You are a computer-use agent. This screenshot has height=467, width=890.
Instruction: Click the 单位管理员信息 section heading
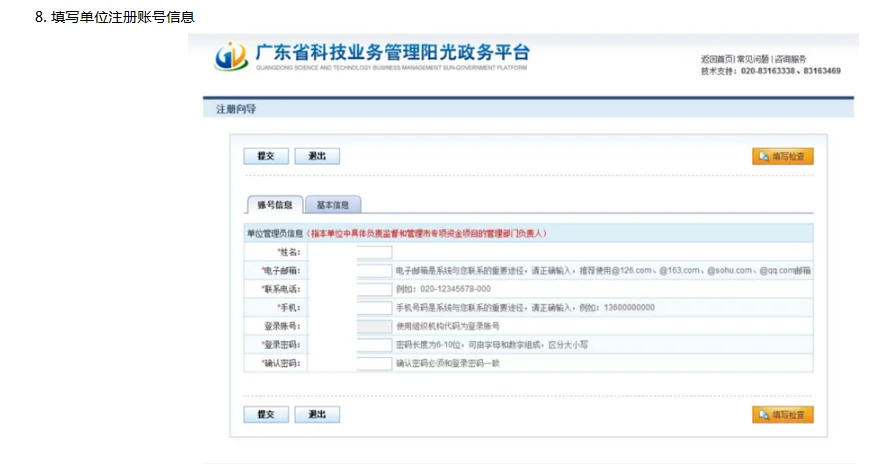click(275, 233)
